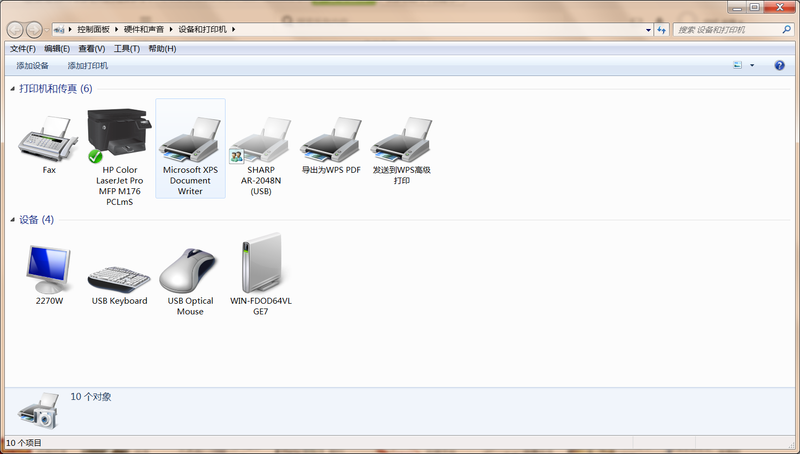
Task: Click the refresh address bar button
Action: [x=661, y=30]
